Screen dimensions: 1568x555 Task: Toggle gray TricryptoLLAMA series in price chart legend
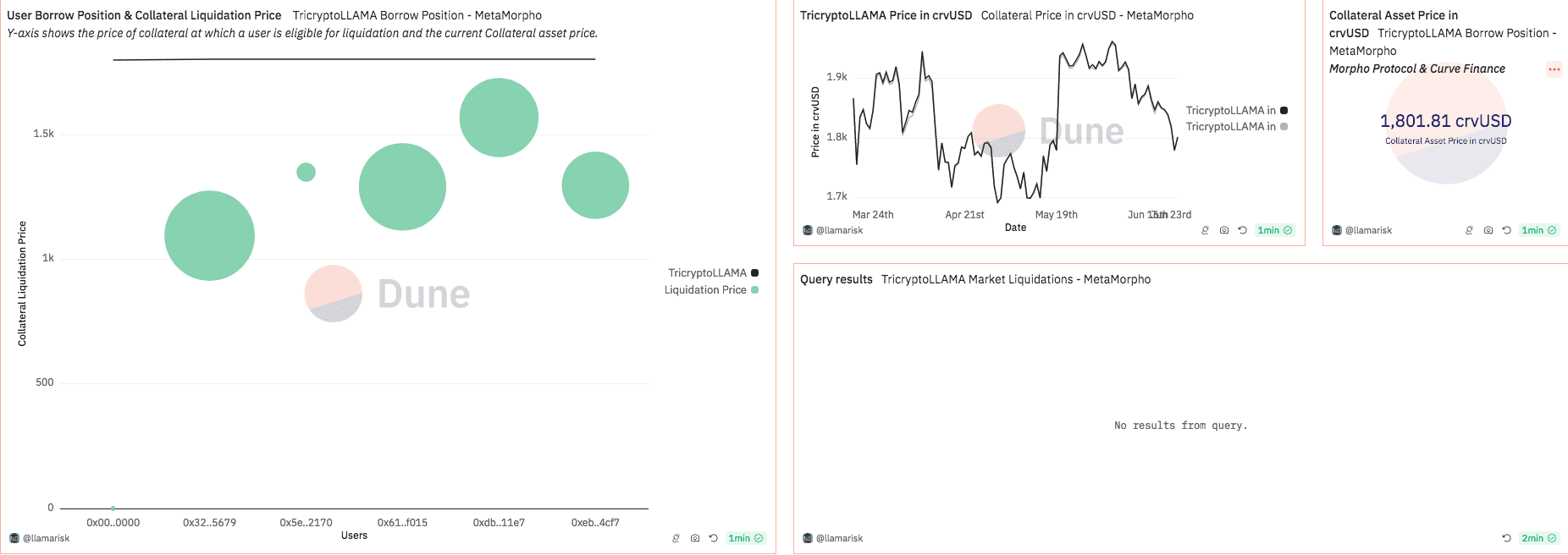pos(1236,127)
